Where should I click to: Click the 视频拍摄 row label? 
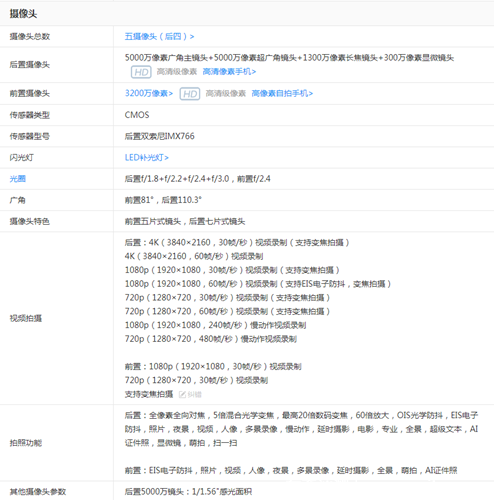coord(26,318)
